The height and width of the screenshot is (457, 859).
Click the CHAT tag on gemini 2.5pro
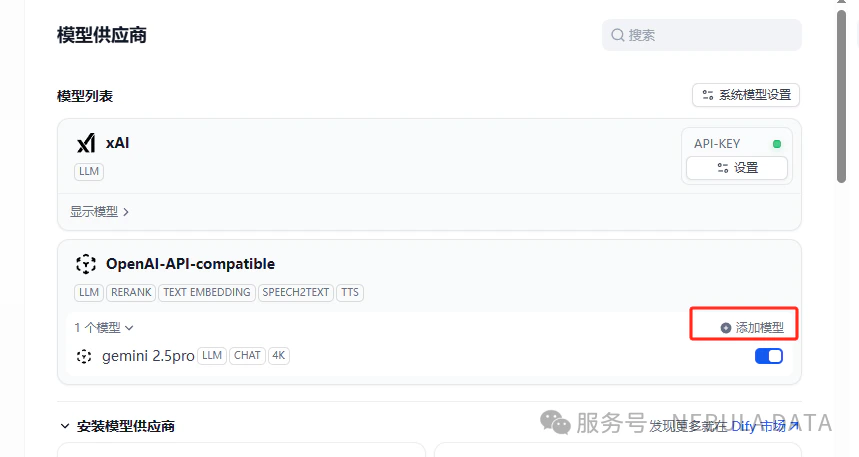pyautogui.click(x=247, y=356)
